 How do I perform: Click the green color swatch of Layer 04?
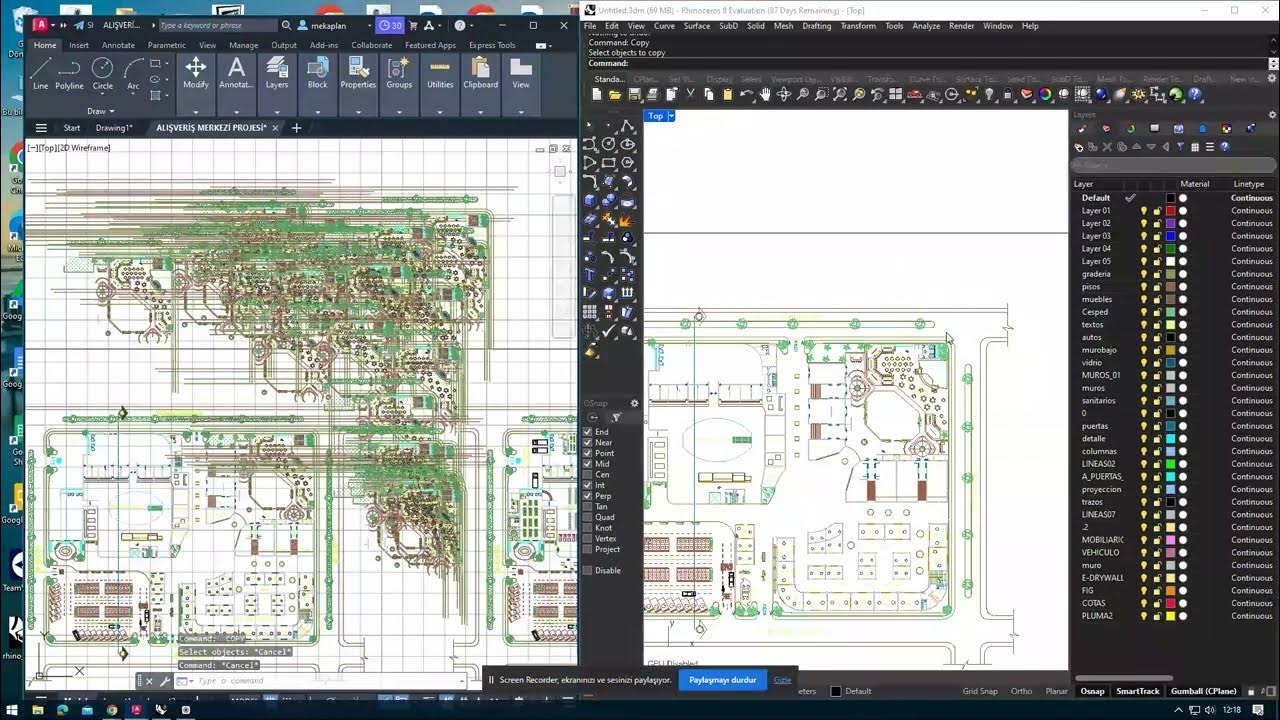point(1170,249)
